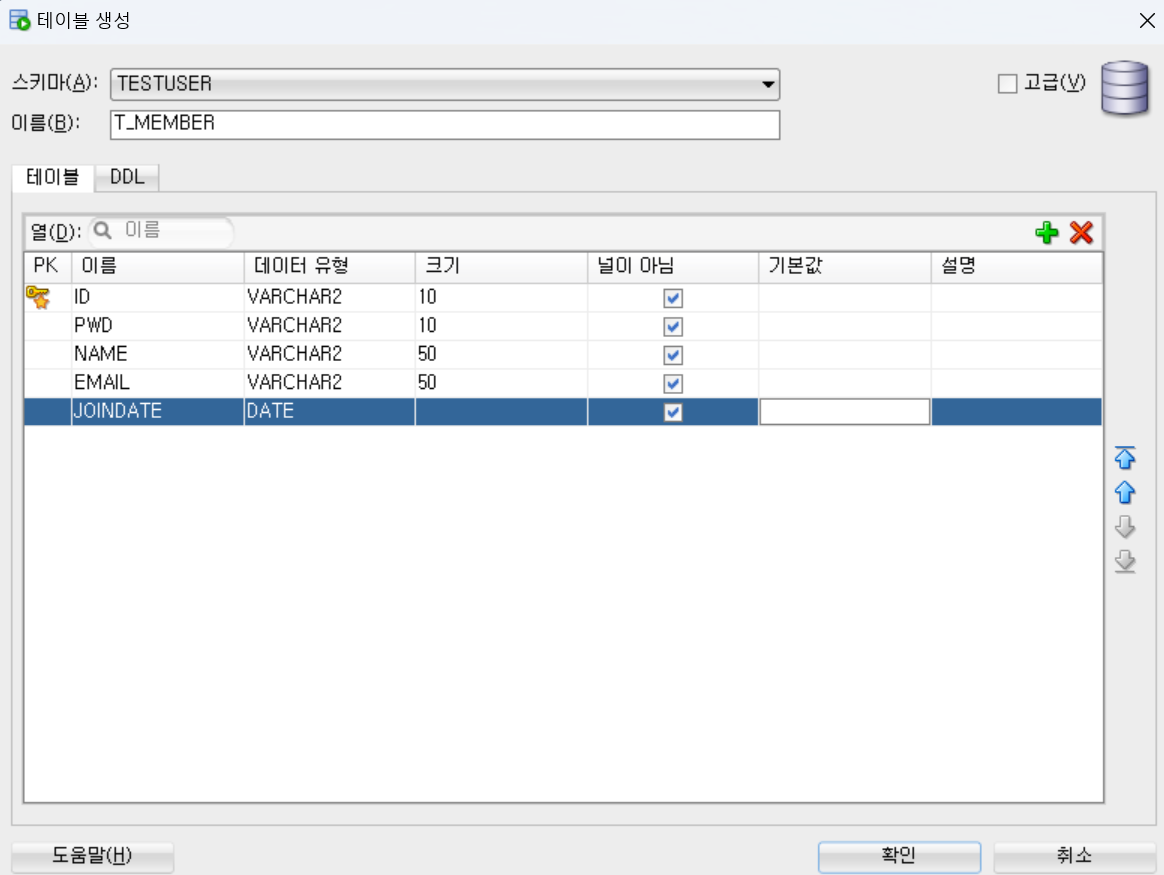This screenshot has height=875, width=1164.
Task: Click the 널이 아님 column header
Action: point(673,266)
